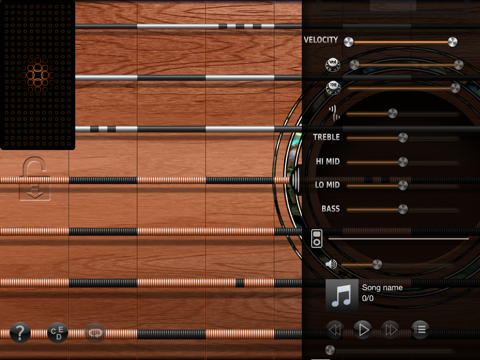
Task: Toggle the open padlock icon
Action: [34, 167]
